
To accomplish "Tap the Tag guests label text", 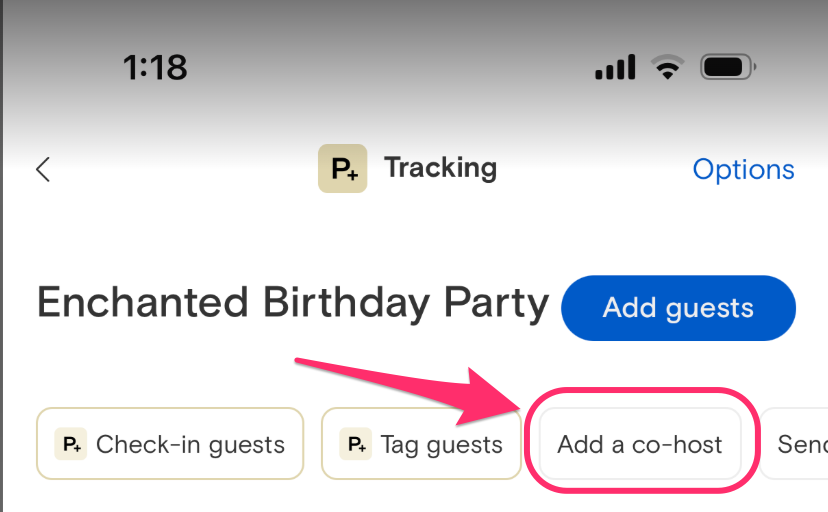I will (441, 445).
